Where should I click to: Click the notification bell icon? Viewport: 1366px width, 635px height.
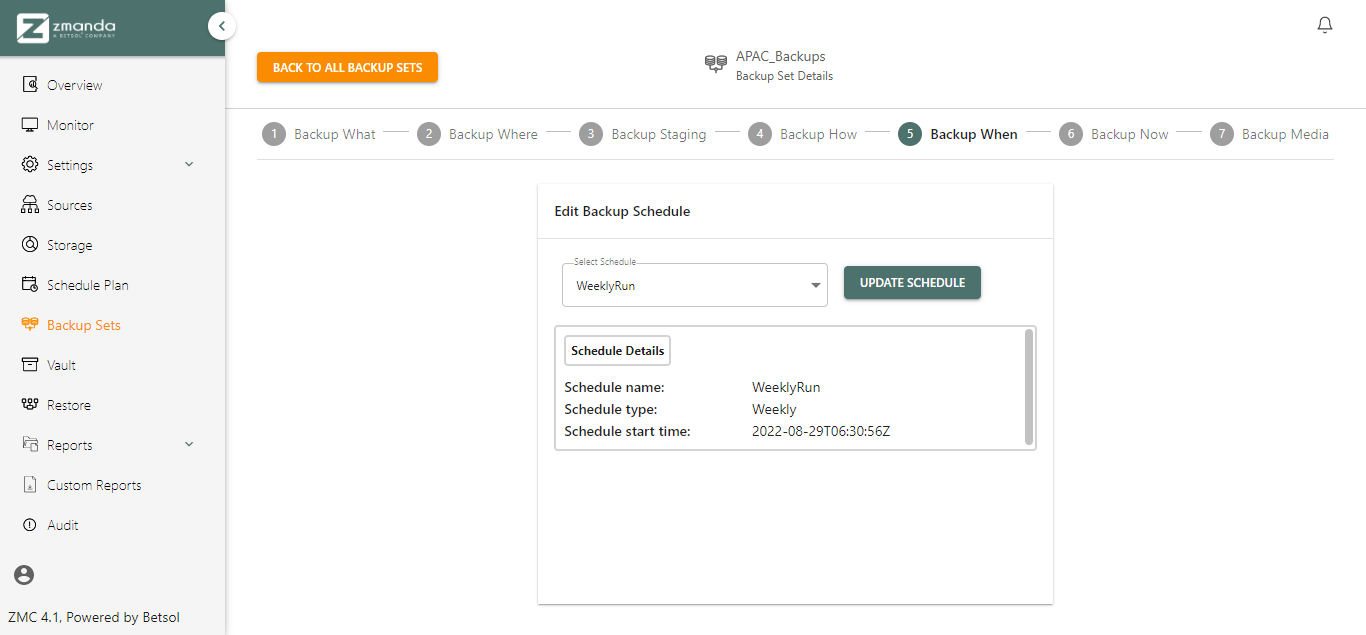[x=1325, y=25]
